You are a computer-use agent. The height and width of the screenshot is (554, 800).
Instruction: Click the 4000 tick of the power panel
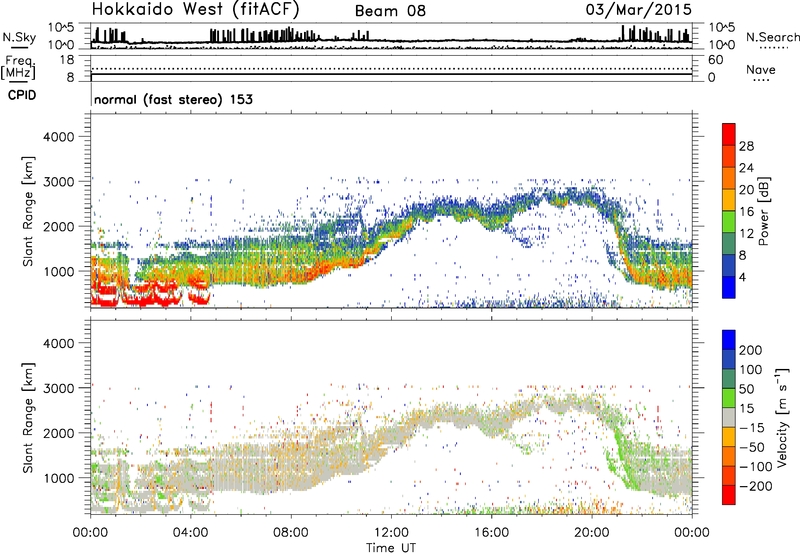(x=59, y=137)
